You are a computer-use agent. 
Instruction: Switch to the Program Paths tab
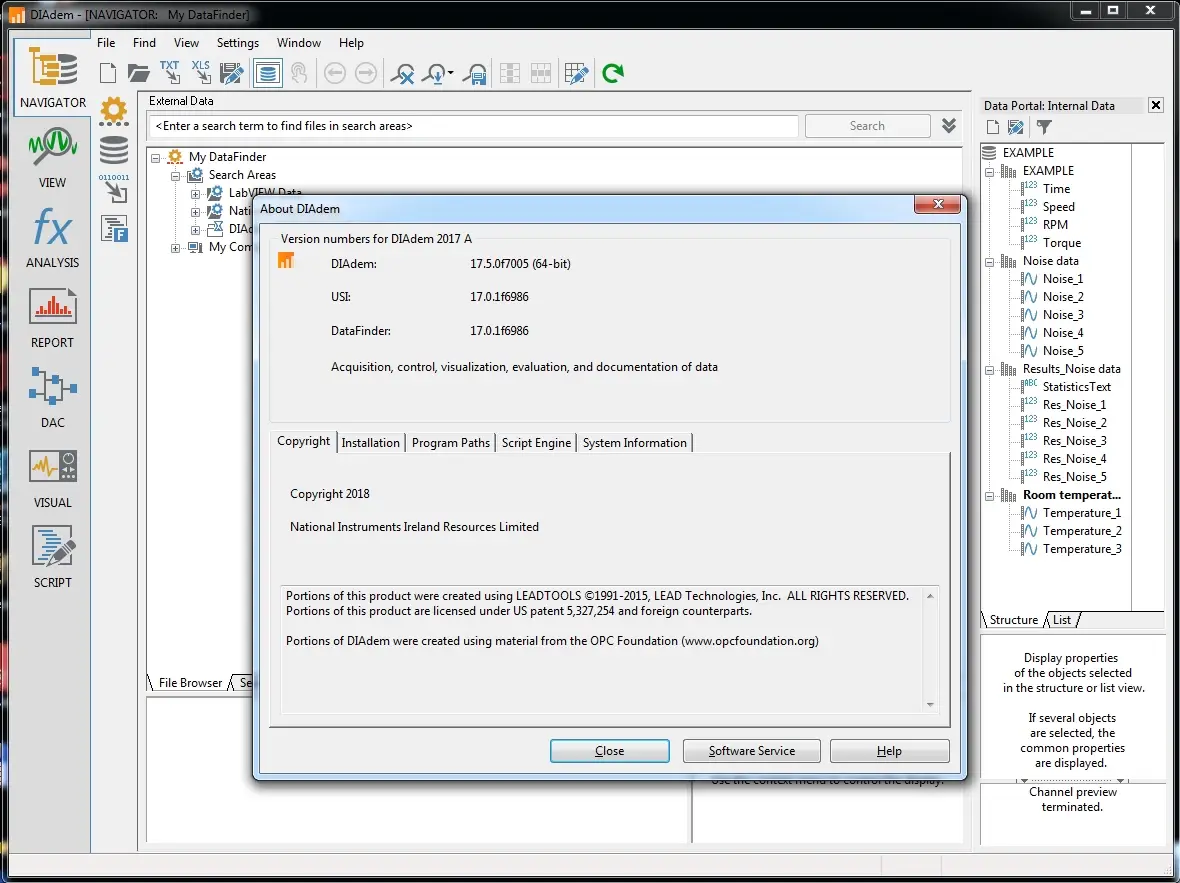click(451, 443)
